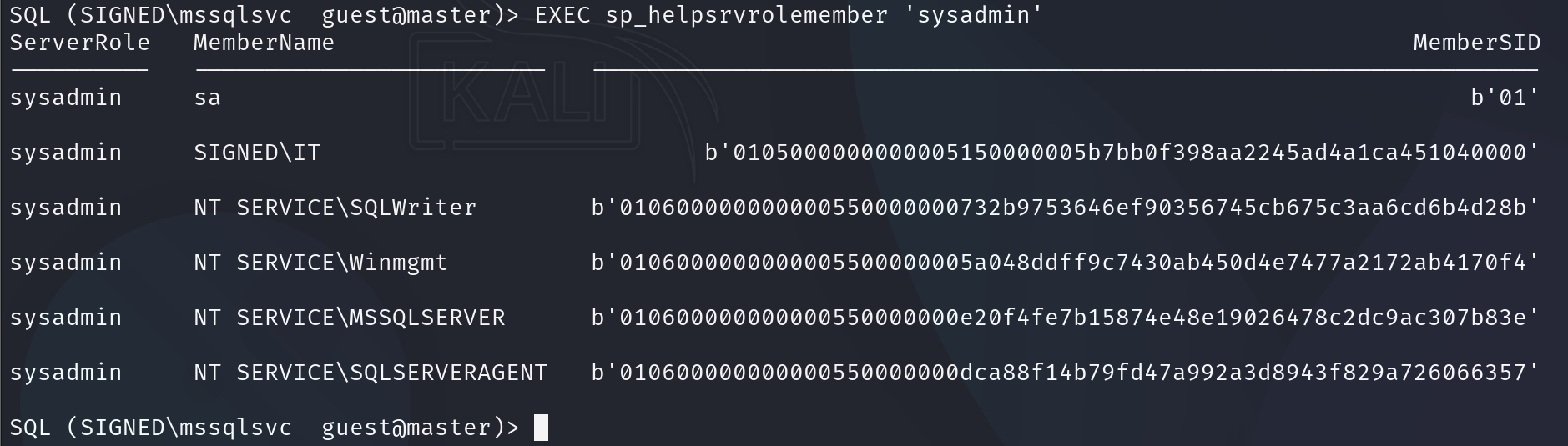1568x446 pixels.
Task: Click the SID value in the SQLSERVERAGENT row
Action: pyautogui.click(x=1065, y=373)
